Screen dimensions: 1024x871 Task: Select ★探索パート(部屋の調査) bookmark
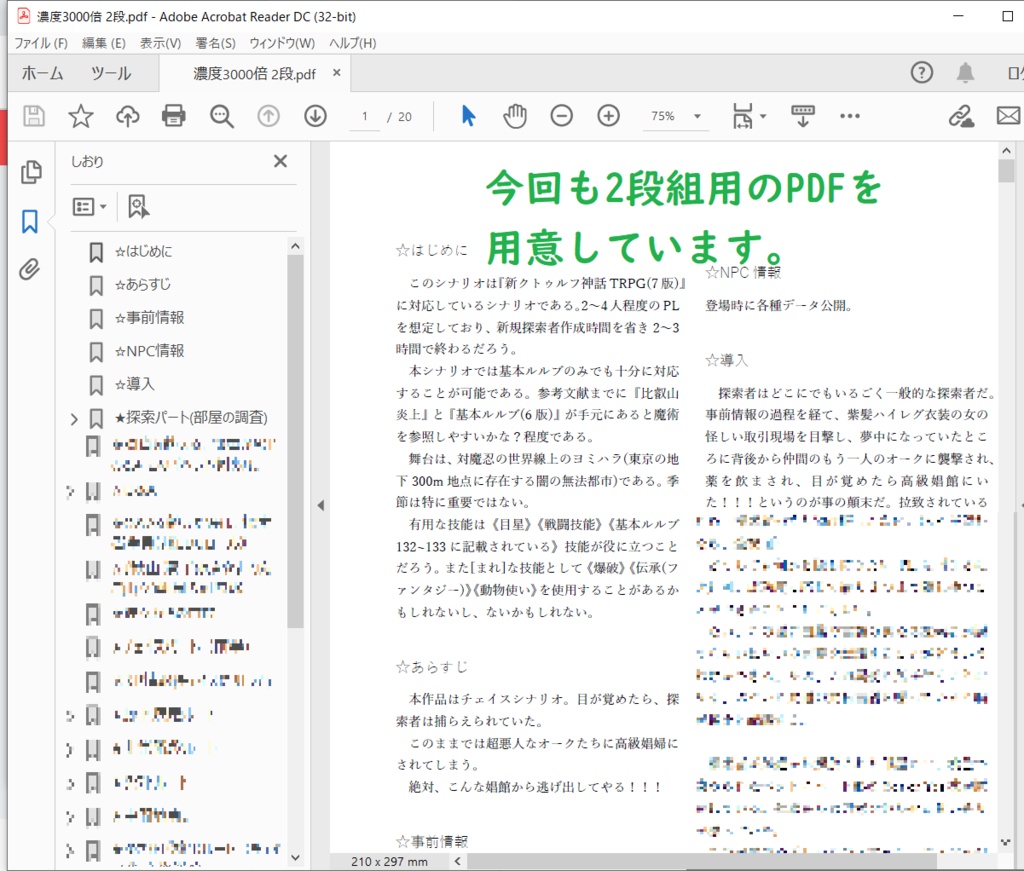191,418
